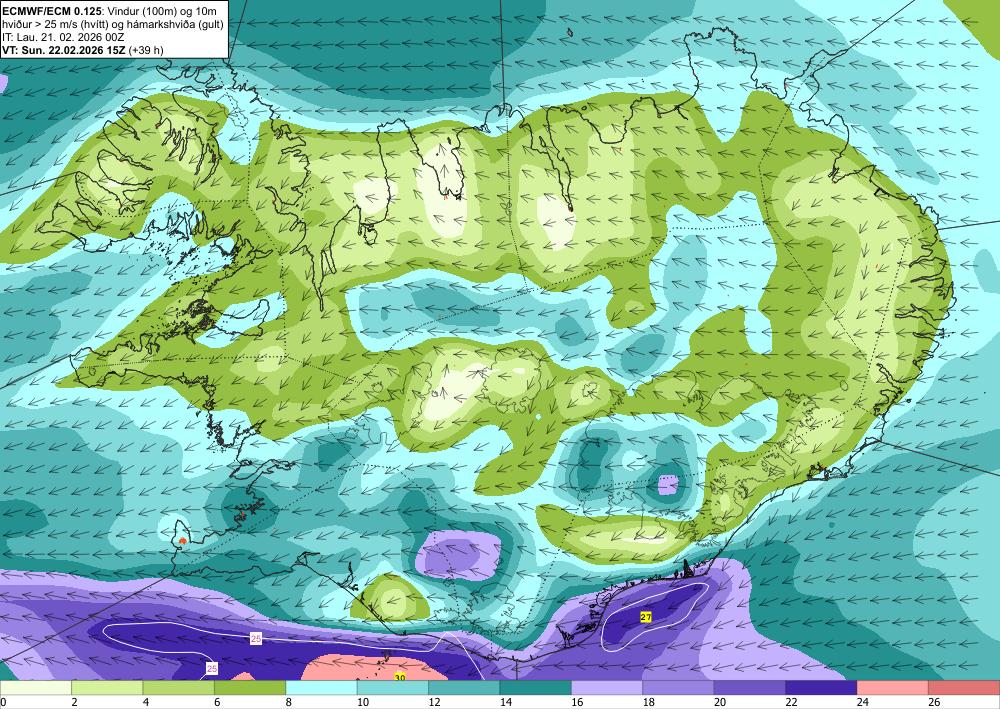The height and width of the screenshot is (709, 1000).
Task: Pick the 4–6 m/s green legend swatch
Action: tap(179, 688)
